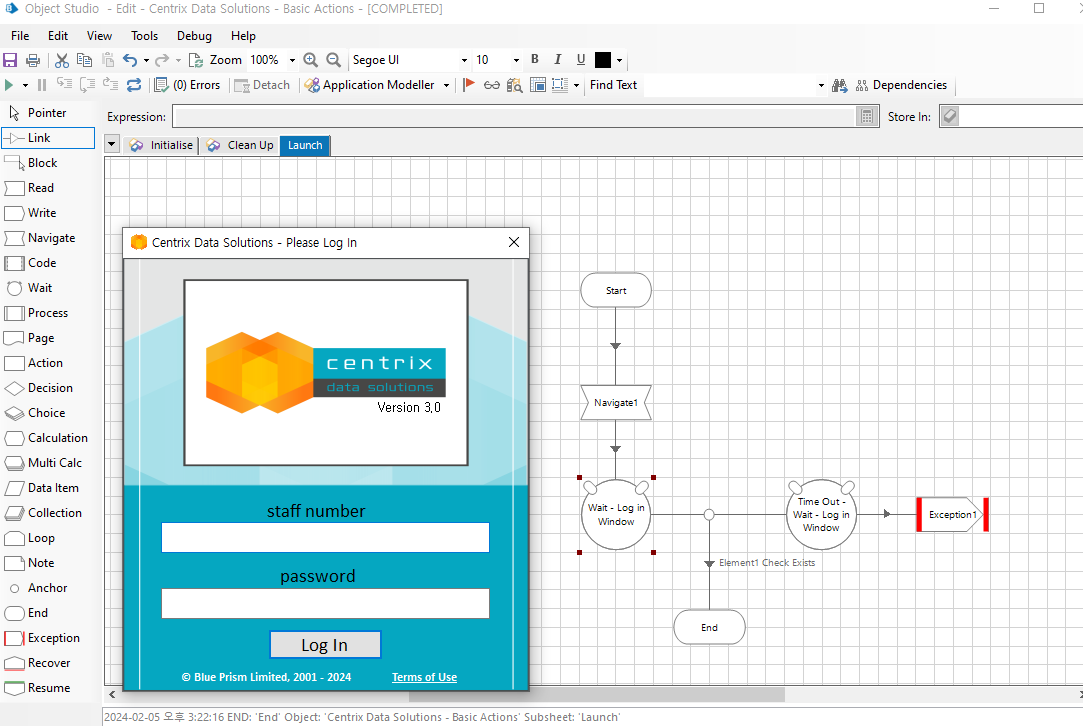Open the Undo history dropdown arrow

pyautogui.click(x=146, y=60)
